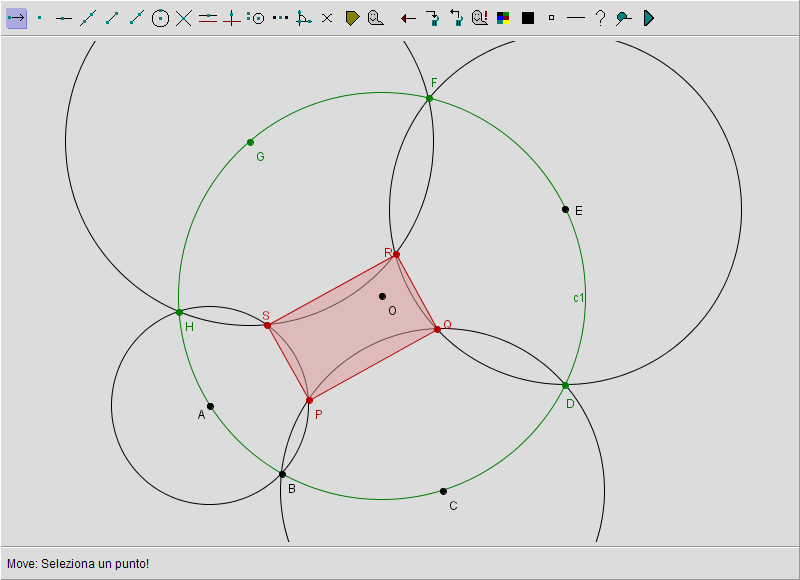Activate the three-dot track tool

(x=280, y=18)
